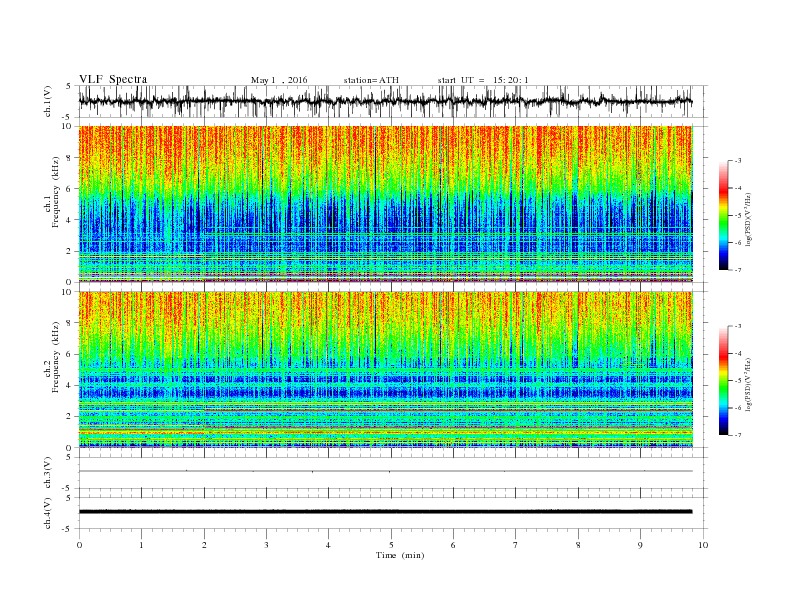Click the "2" time axis tick label

click(x=204, y=545)
